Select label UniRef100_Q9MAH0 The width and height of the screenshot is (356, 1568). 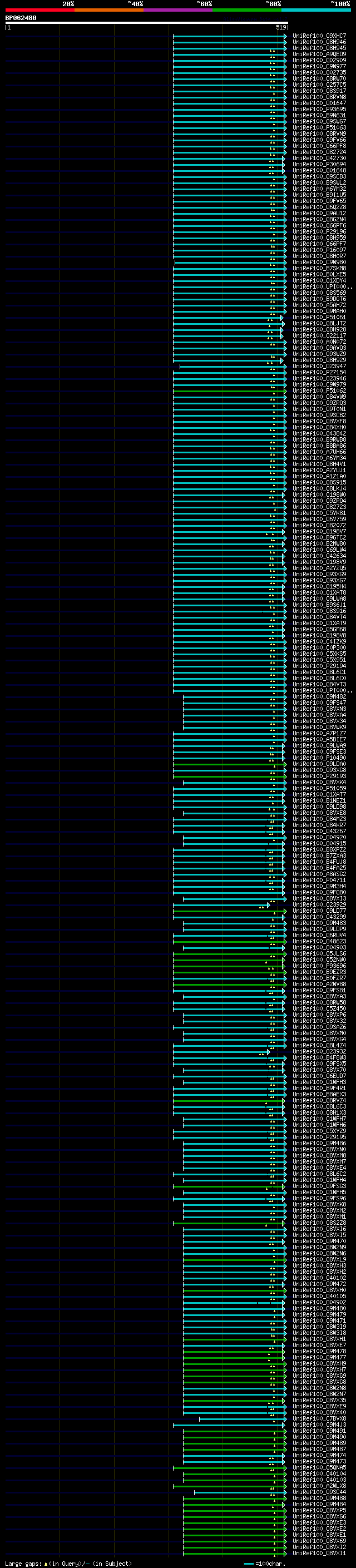pyautogui.click(x=319, y=311)
